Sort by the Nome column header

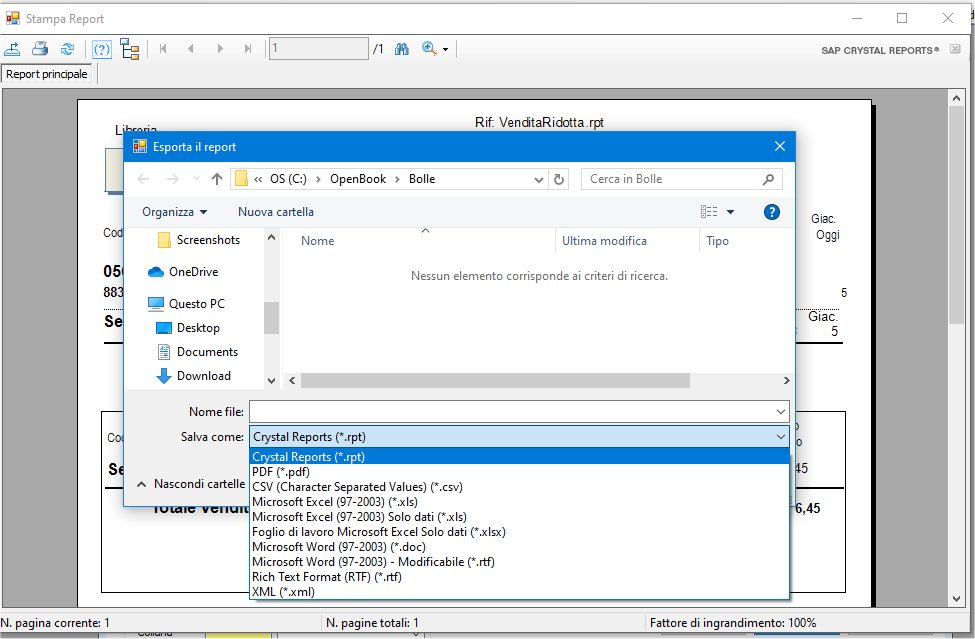[317, 241]
